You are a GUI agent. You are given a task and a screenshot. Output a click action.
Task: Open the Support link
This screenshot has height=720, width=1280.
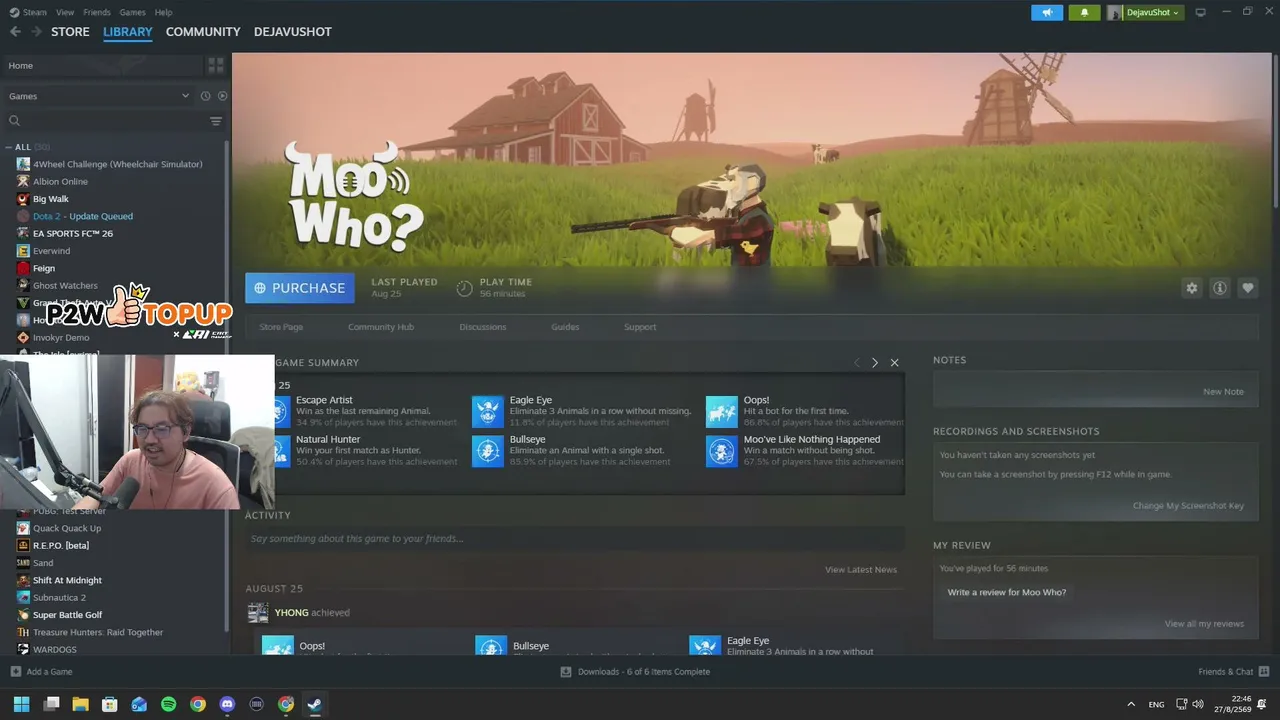click(640, 327)
